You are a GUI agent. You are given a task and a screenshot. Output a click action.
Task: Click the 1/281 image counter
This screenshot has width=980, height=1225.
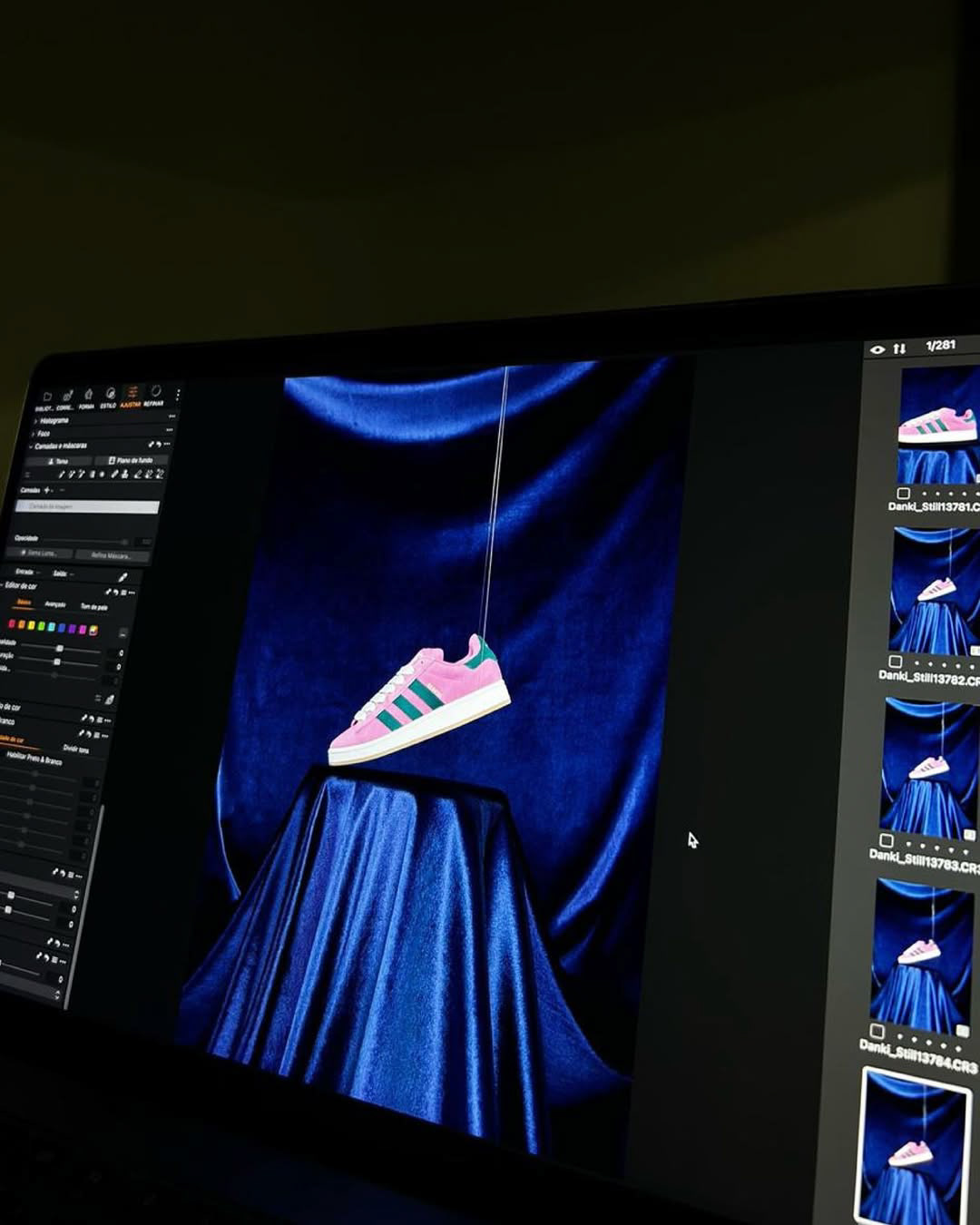point(941,345)
